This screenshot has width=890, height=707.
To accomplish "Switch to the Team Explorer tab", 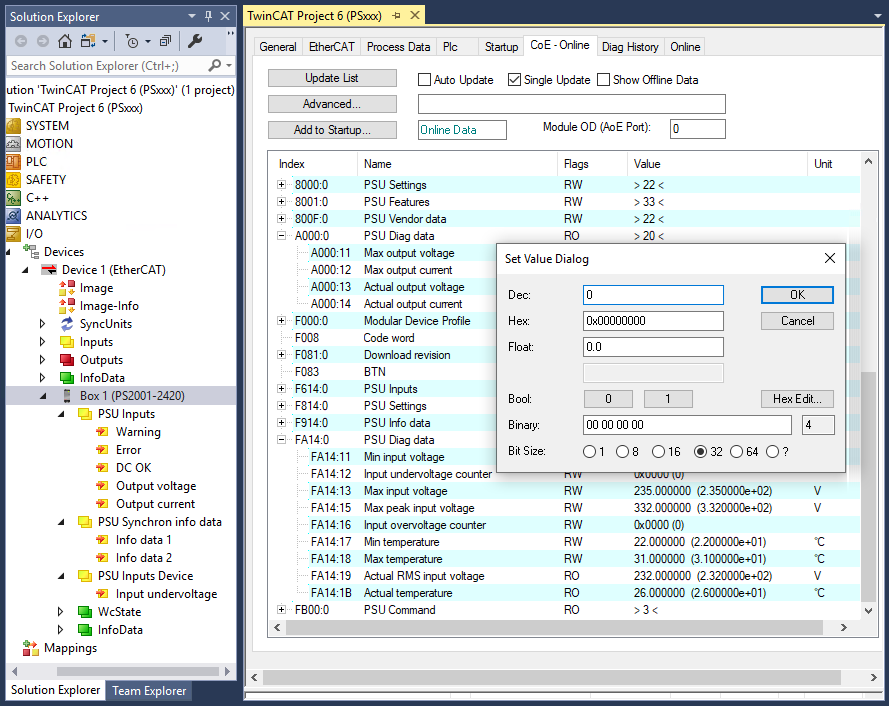I will pos(149,691).
